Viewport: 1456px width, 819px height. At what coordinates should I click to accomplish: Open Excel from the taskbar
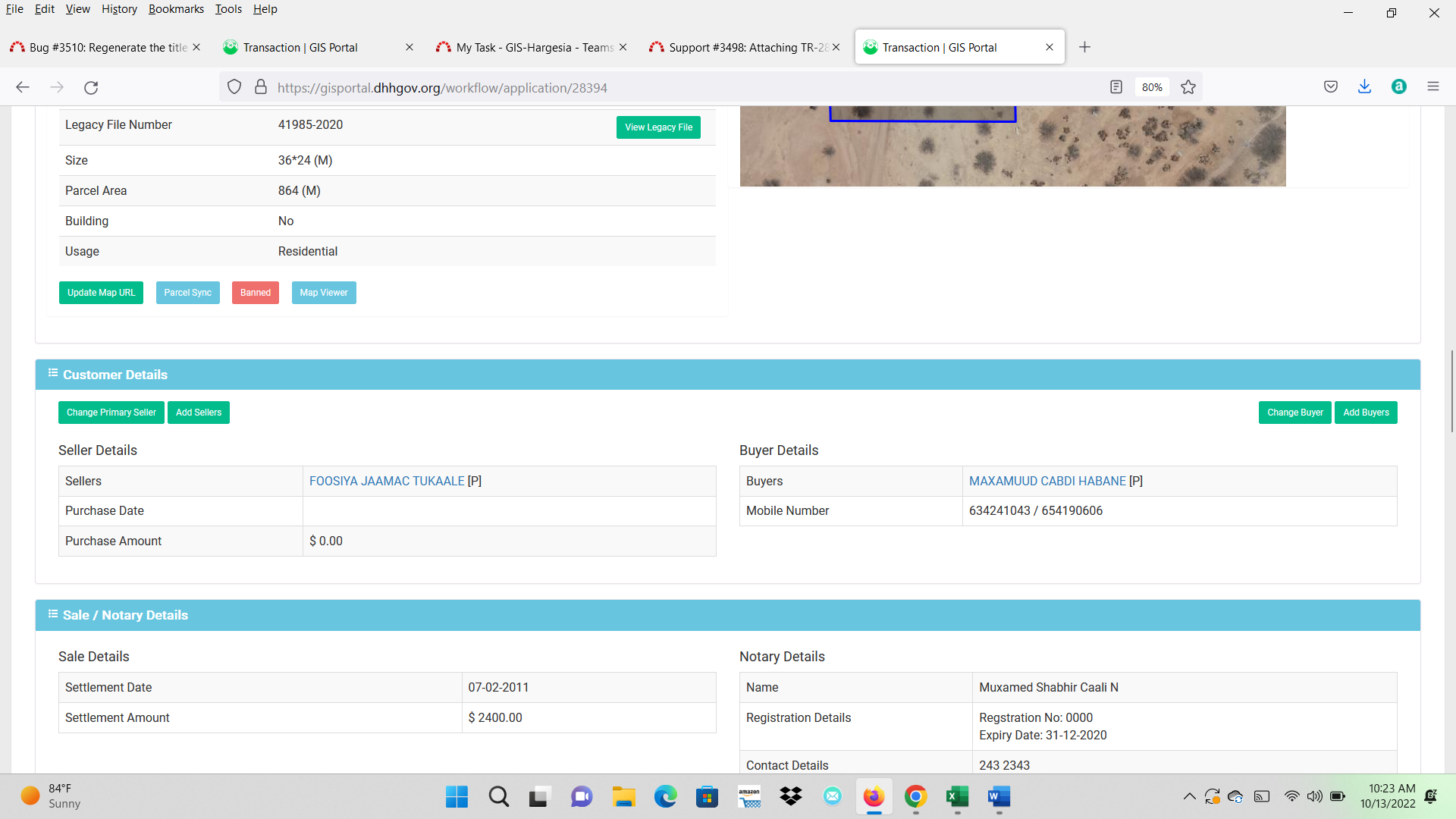[x=957, y=796]
